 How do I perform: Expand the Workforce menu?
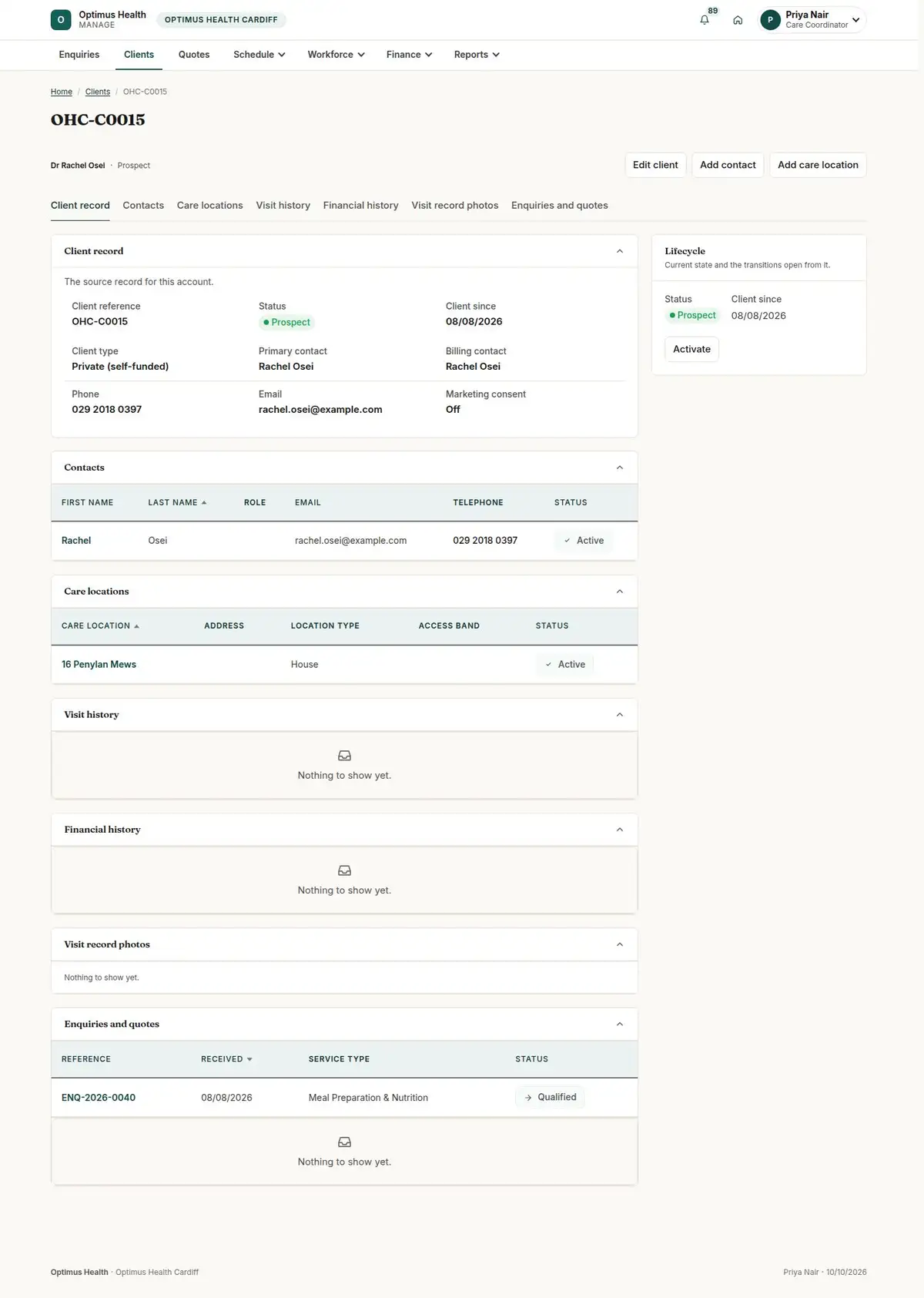pyautogui.click(x=336, y=55)
